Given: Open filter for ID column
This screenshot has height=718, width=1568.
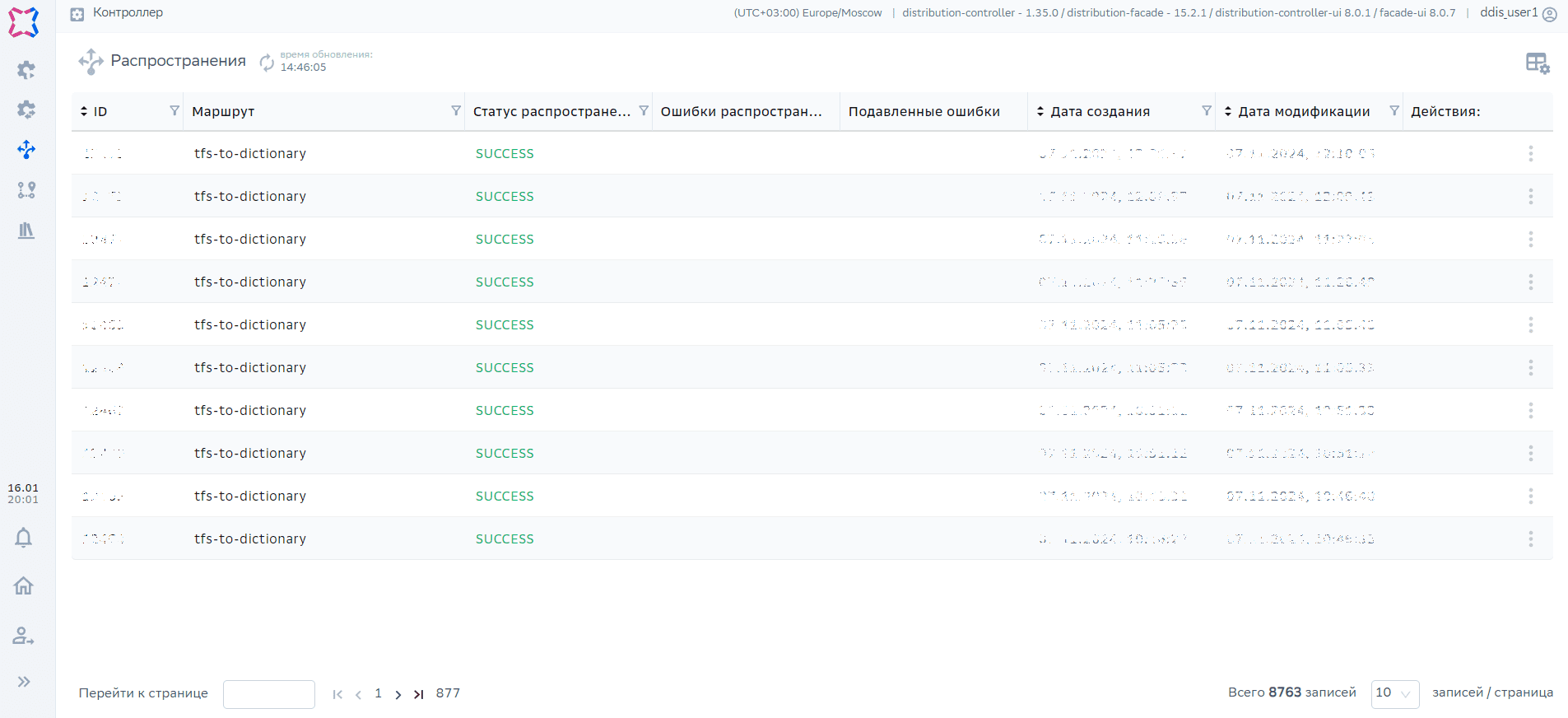Looking at the screenshot, I should pos(174,111).
